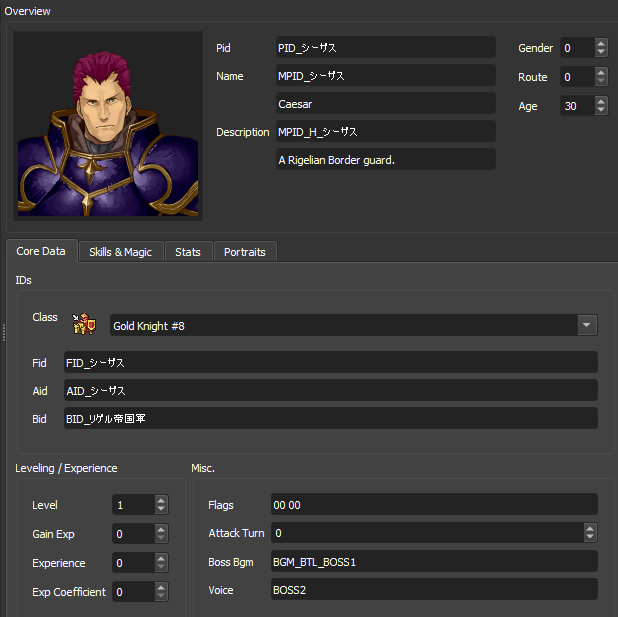This screenshot has height=617, width=618.
Task: Click the Level number field
Action: [x=134, y=505]
